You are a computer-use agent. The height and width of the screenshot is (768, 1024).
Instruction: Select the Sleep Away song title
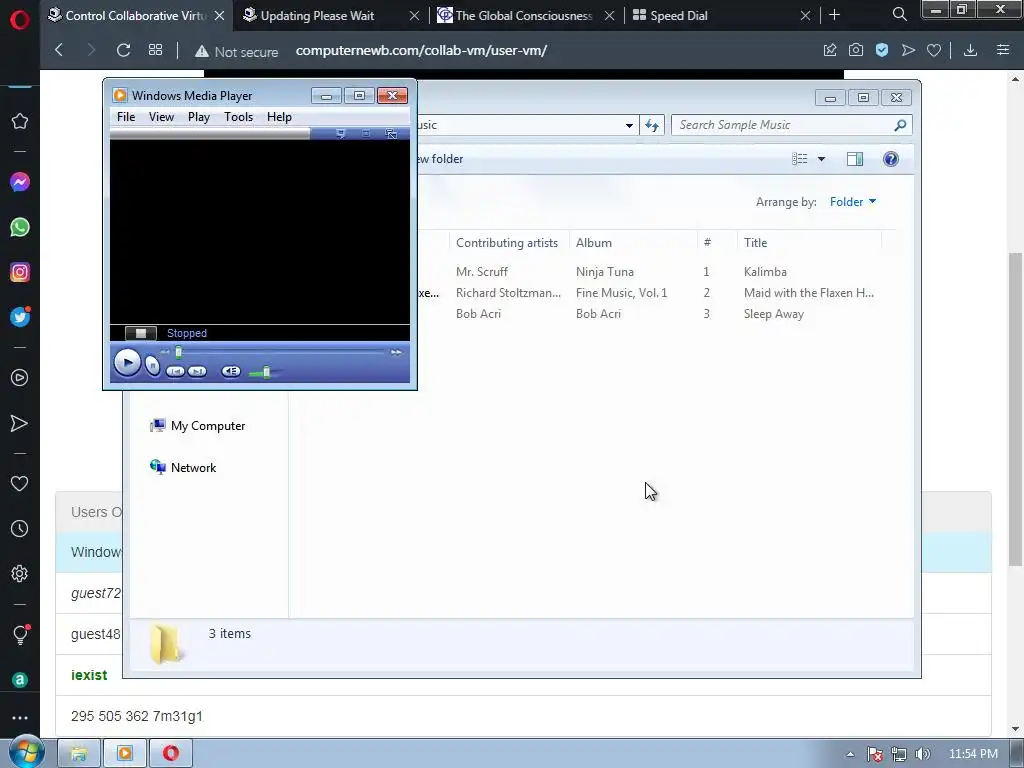(774, 314)
